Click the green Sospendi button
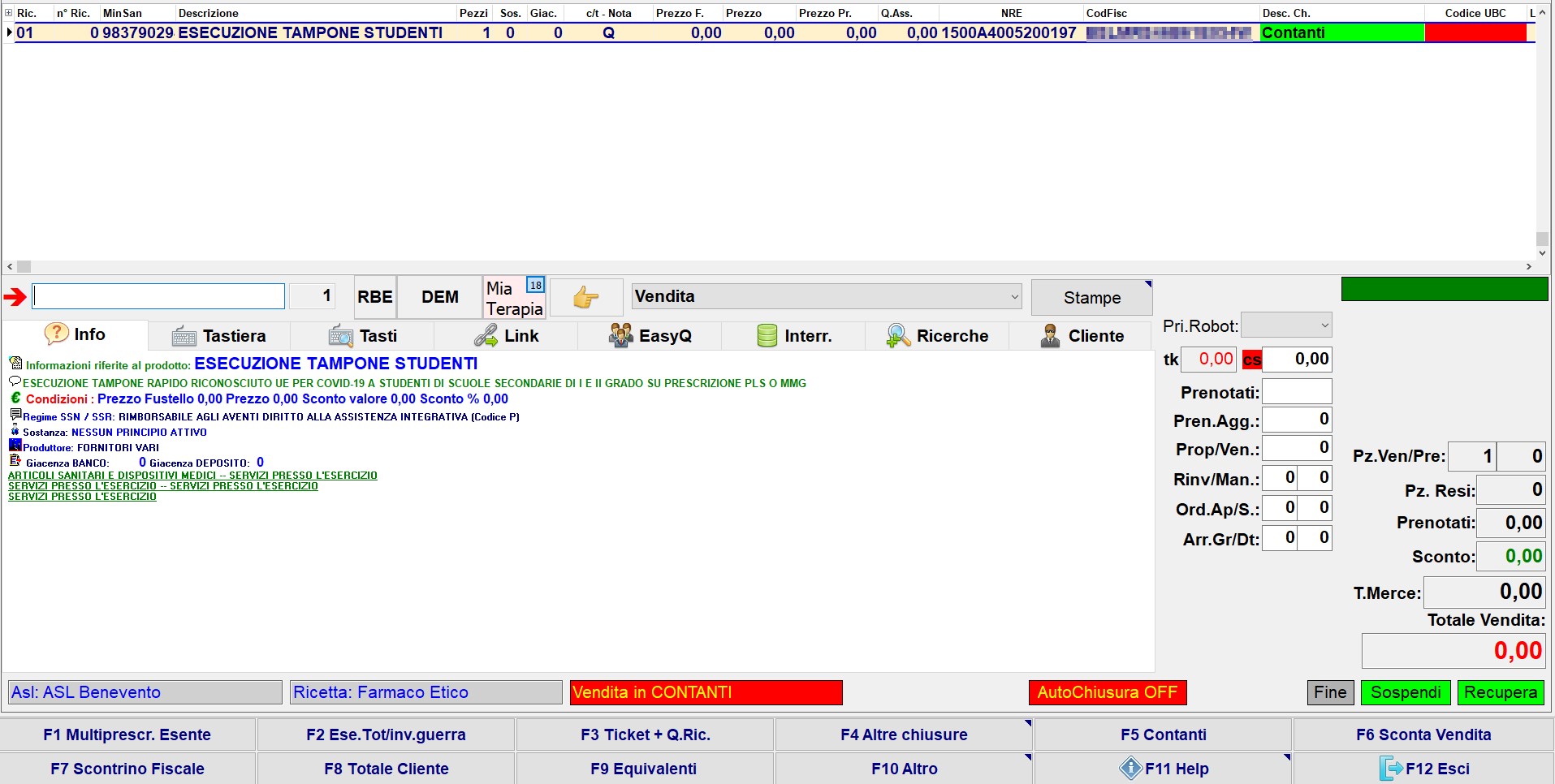The image size is (1555, 784). tap(1406, 692)
